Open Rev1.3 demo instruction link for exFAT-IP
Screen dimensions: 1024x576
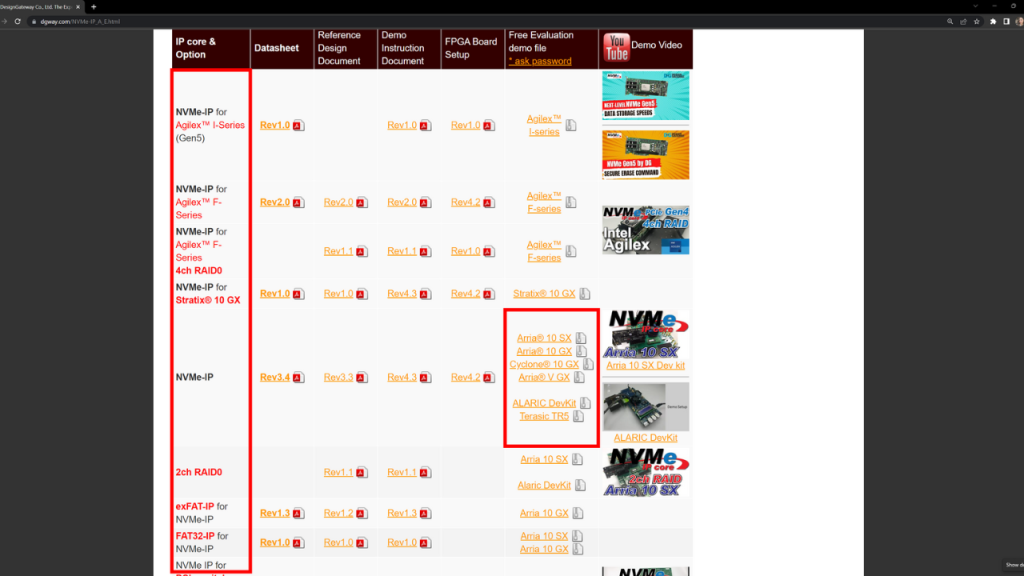(402, 513)
